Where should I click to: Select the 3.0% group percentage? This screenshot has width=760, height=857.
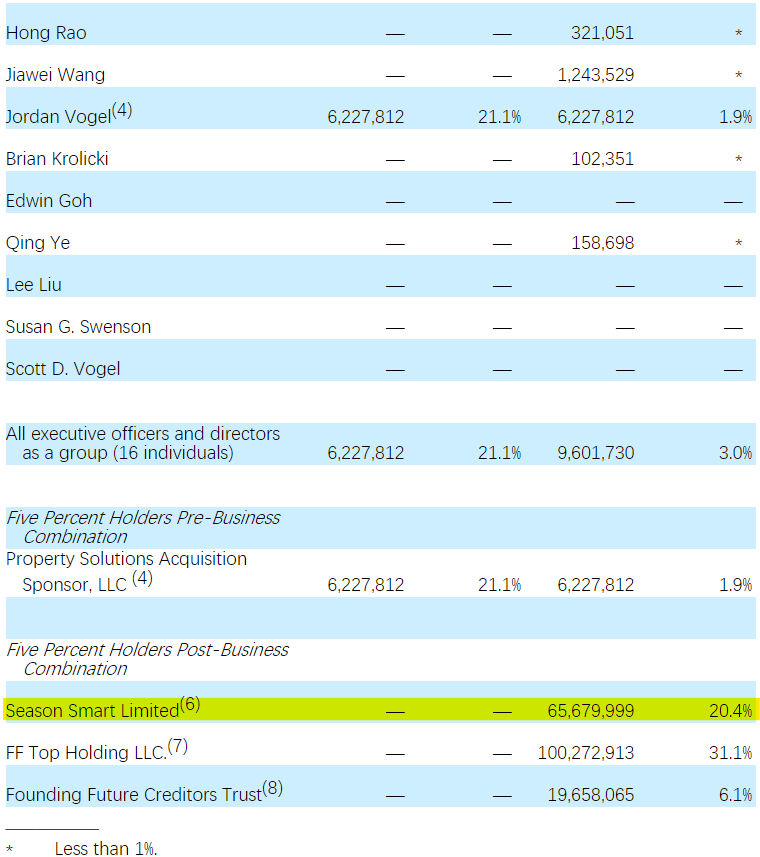(735, 453)
